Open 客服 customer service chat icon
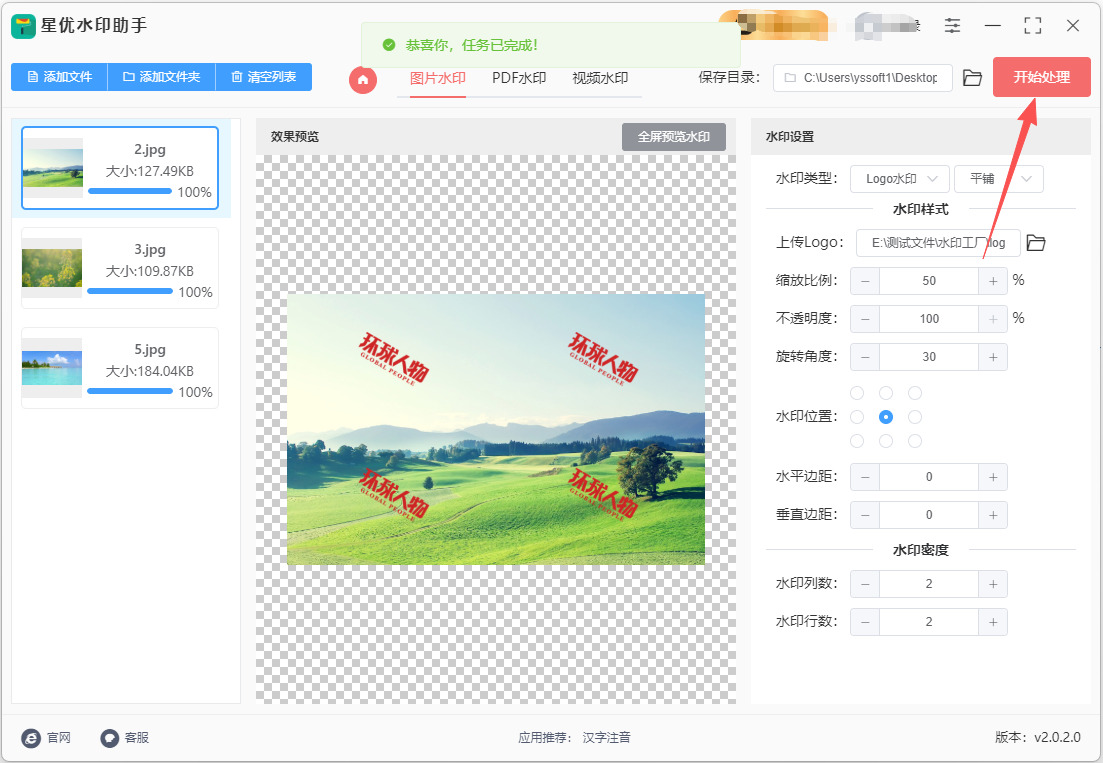This screenshot has height=763, width=1103. [x=110, y=737]
